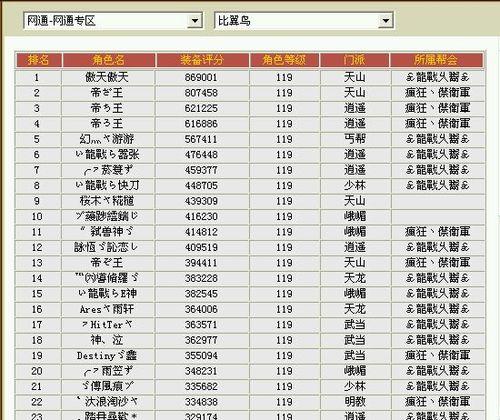Select equipment score 621225

click(201, 108)
